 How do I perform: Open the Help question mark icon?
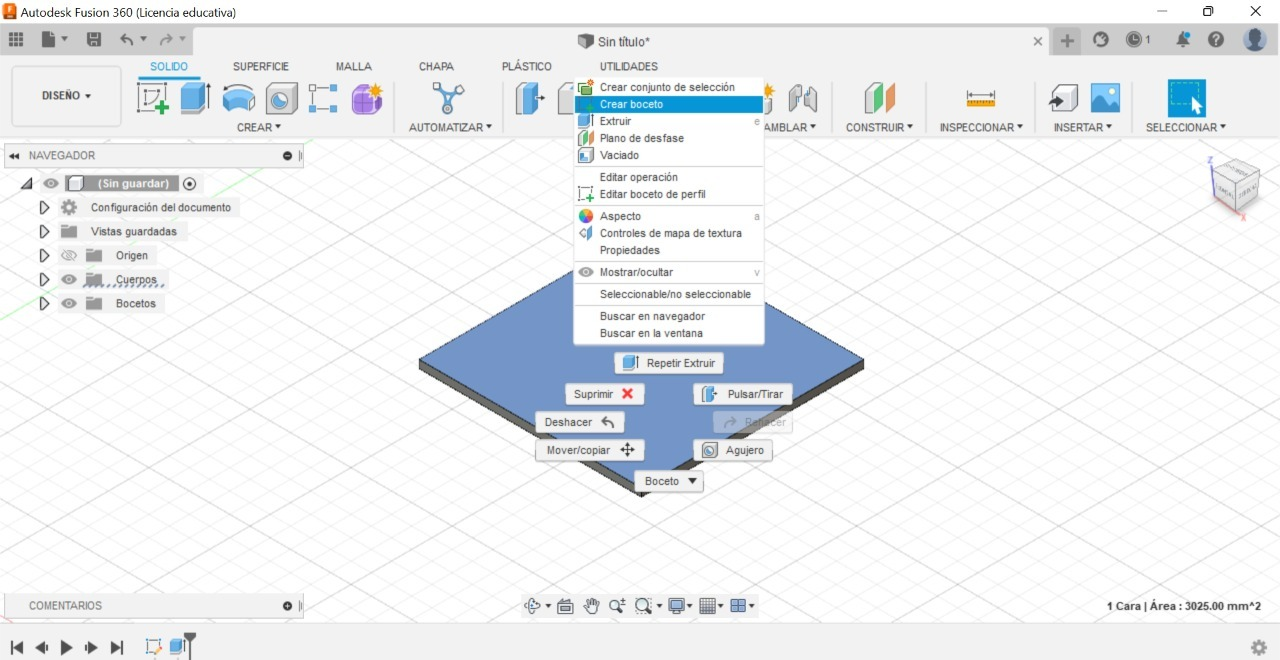[x=1216, y=40]
